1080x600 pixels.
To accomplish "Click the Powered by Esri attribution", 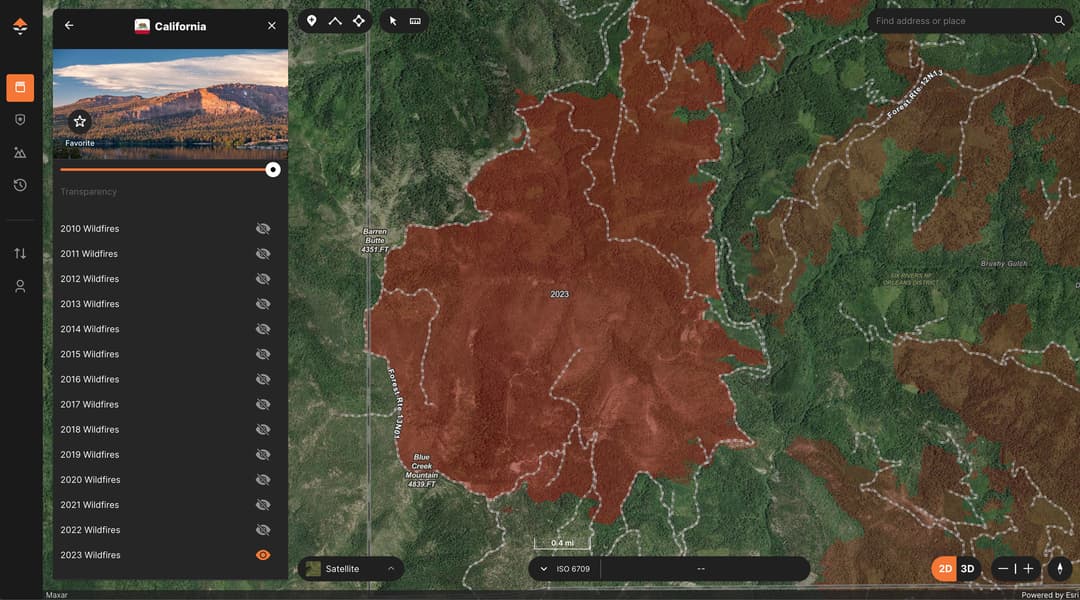I will pyautogui.click(x=1050, y=595).
